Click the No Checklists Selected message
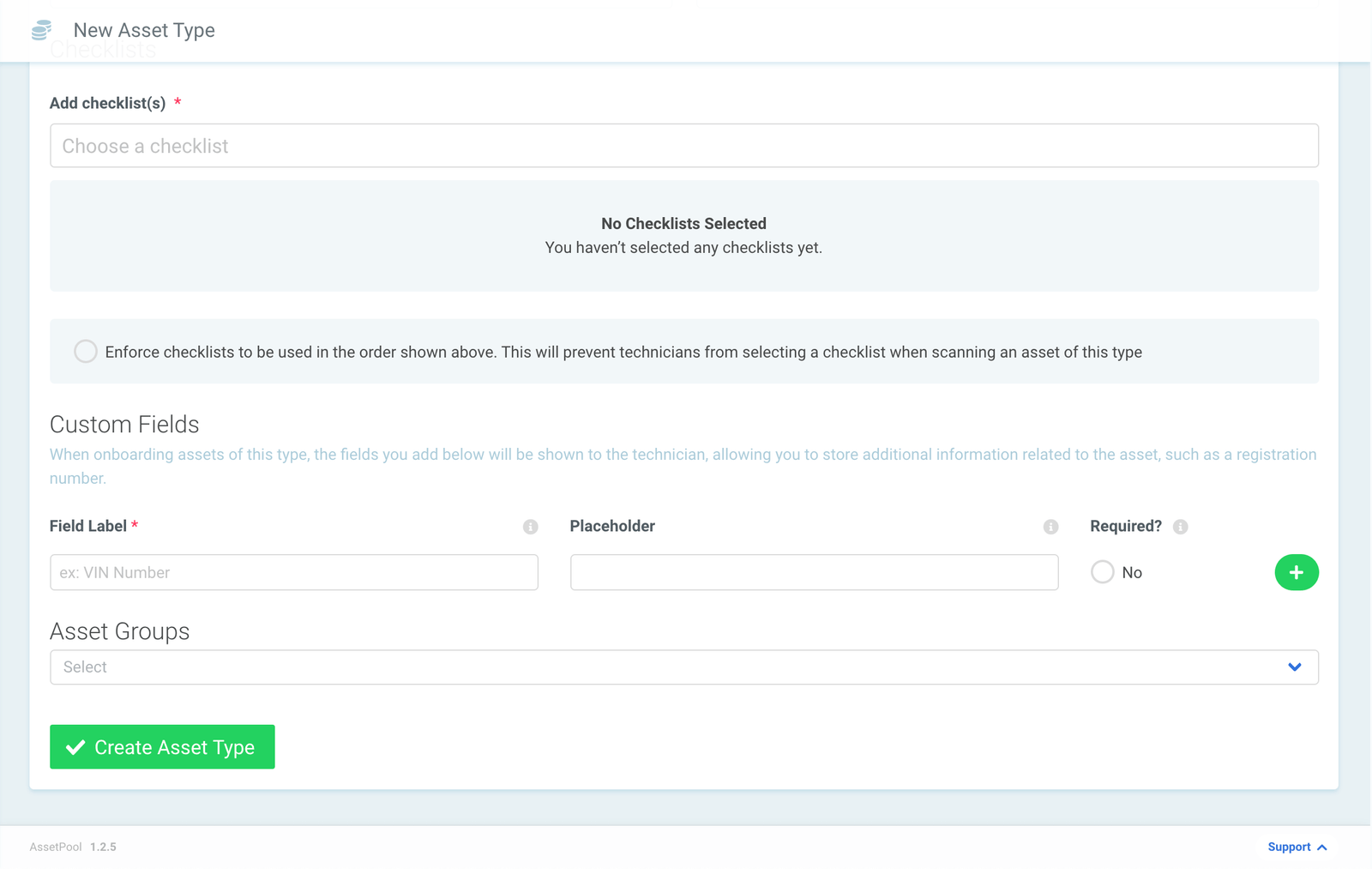The width and height of the screenshot is (1372, 869). [x=684, y=224]
